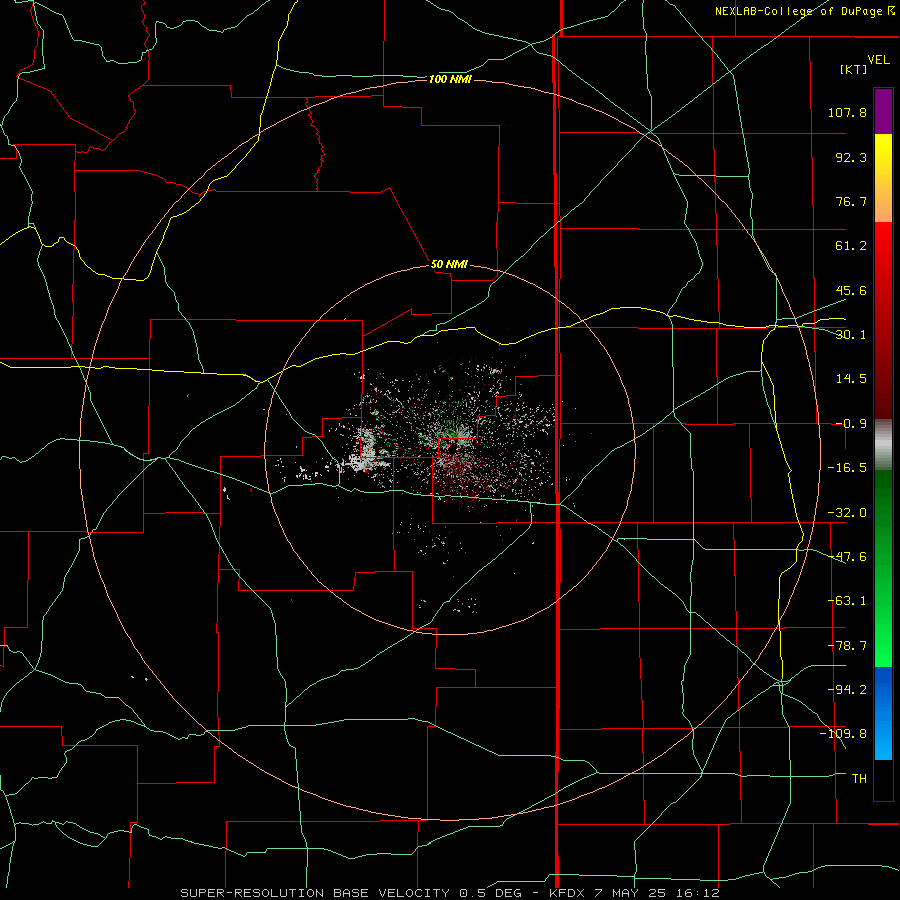The width and height of the screenshot is (900, 900).
Task: Click the -47.6 velocity scale value
Action: coord(847,557)
